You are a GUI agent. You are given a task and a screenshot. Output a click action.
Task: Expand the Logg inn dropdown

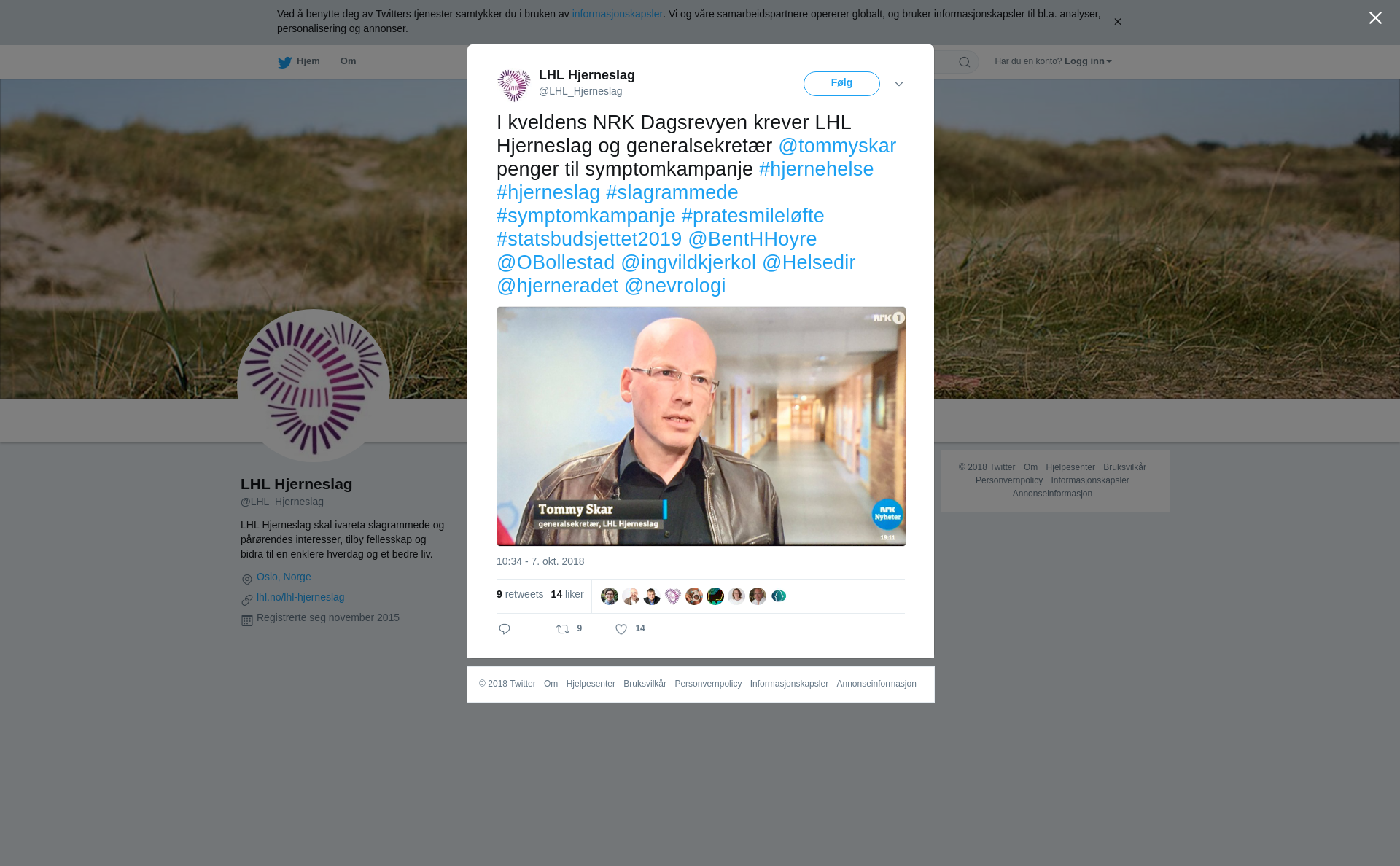pos(1087,61)
